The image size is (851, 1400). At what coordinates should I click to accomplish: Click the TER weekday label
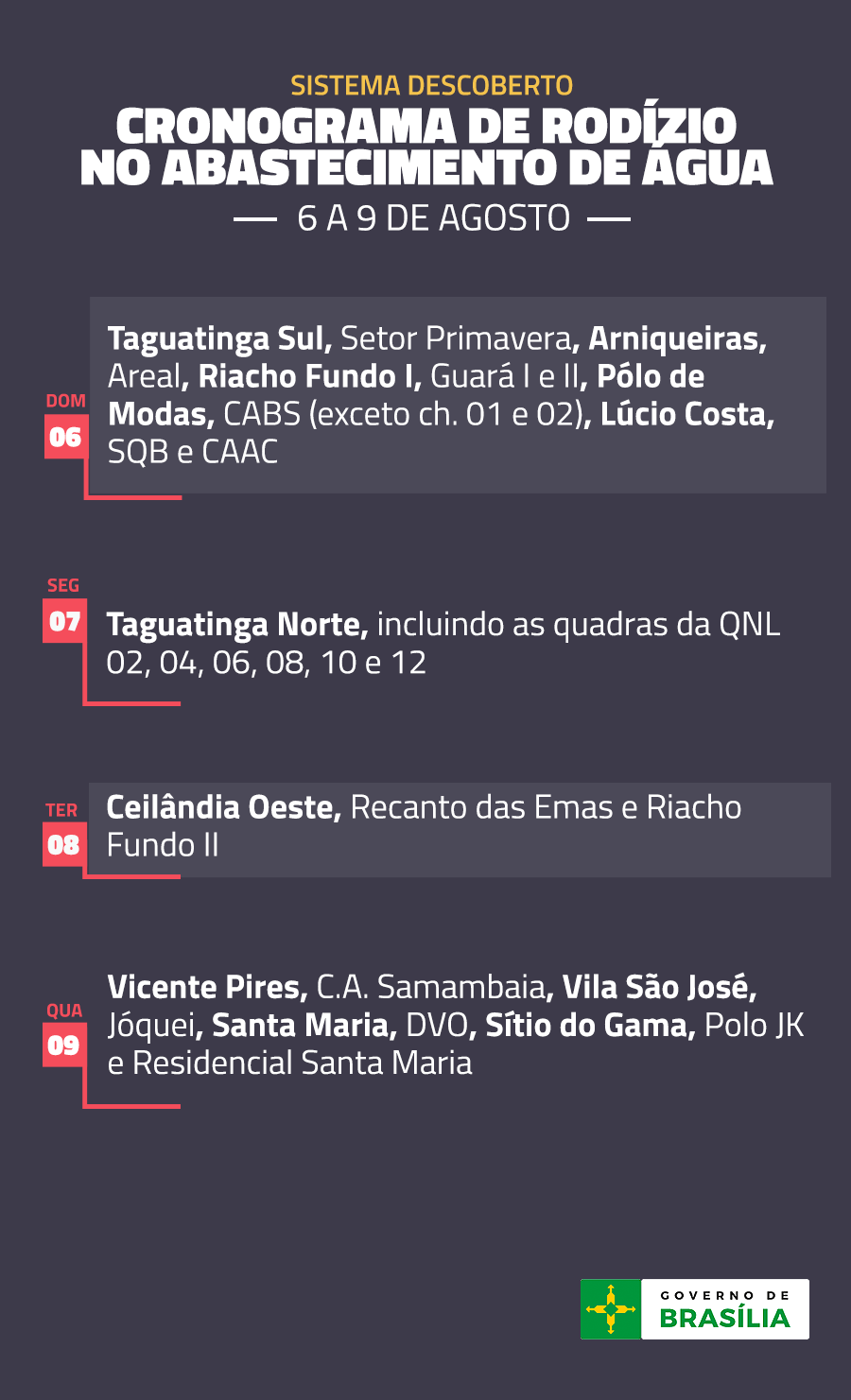61,810
